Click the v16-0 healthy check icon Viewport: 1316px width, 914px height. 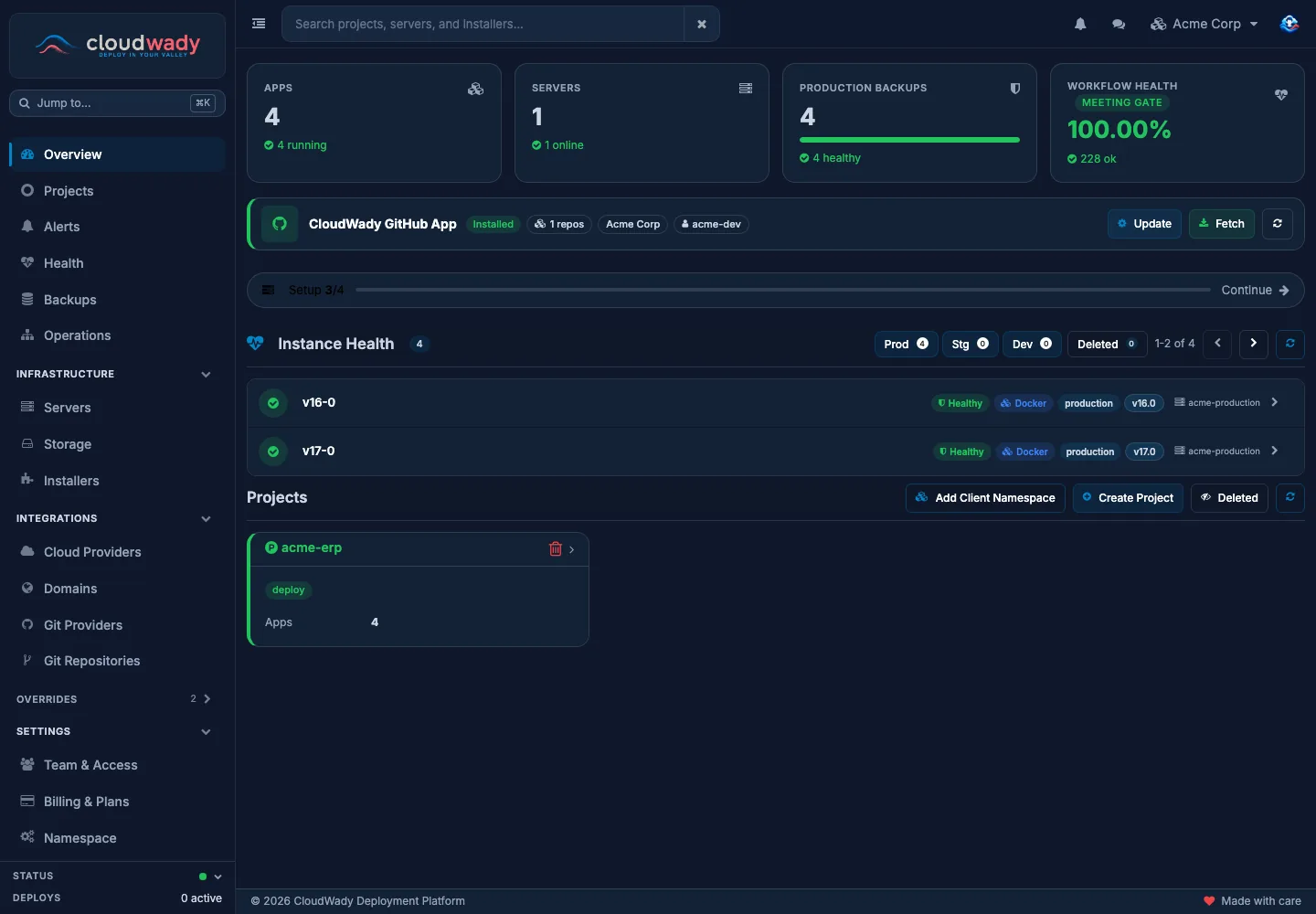[273, 402]
